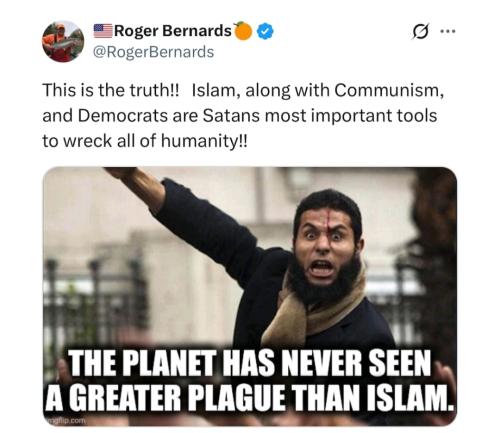Screen dimensions: 500x433
Task: Open Roger Bernards' round profile avatar
Action: click(63, 42)
